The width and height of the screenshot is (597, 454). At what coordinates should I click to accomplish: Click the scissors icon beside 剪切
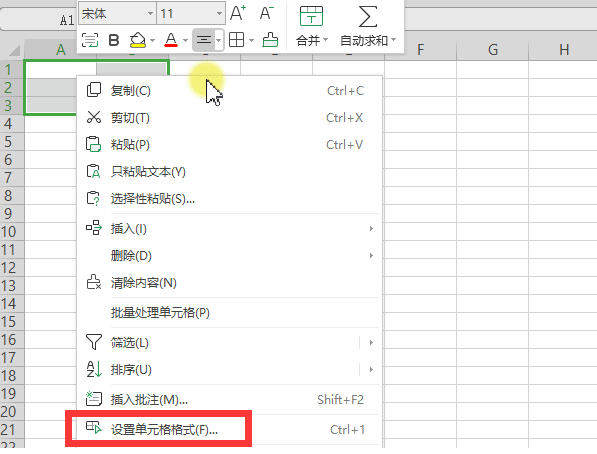pyautogui.click(x=94, y=117)
